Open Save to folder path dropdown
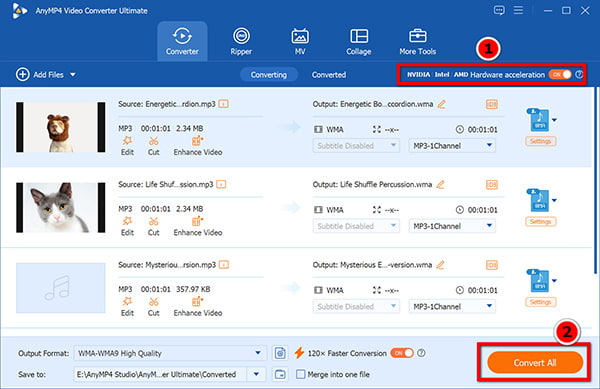The image size is (600, 389). tap(256, 374)
